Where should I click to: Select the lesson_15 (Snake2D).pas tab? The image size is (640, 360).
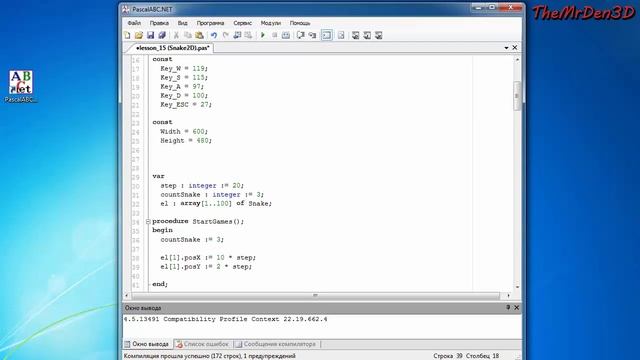pyautogui.click(x=172, y=48)
